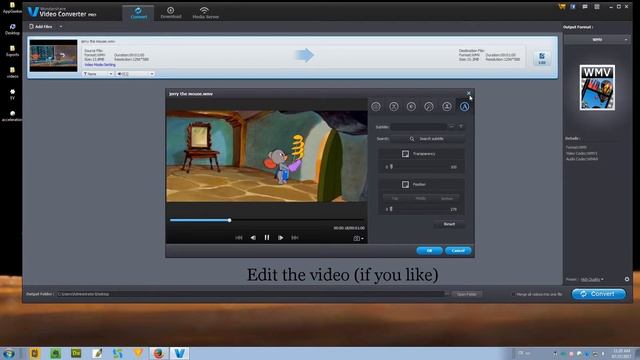Switch to the Convert tab

(x=138, y=13)
